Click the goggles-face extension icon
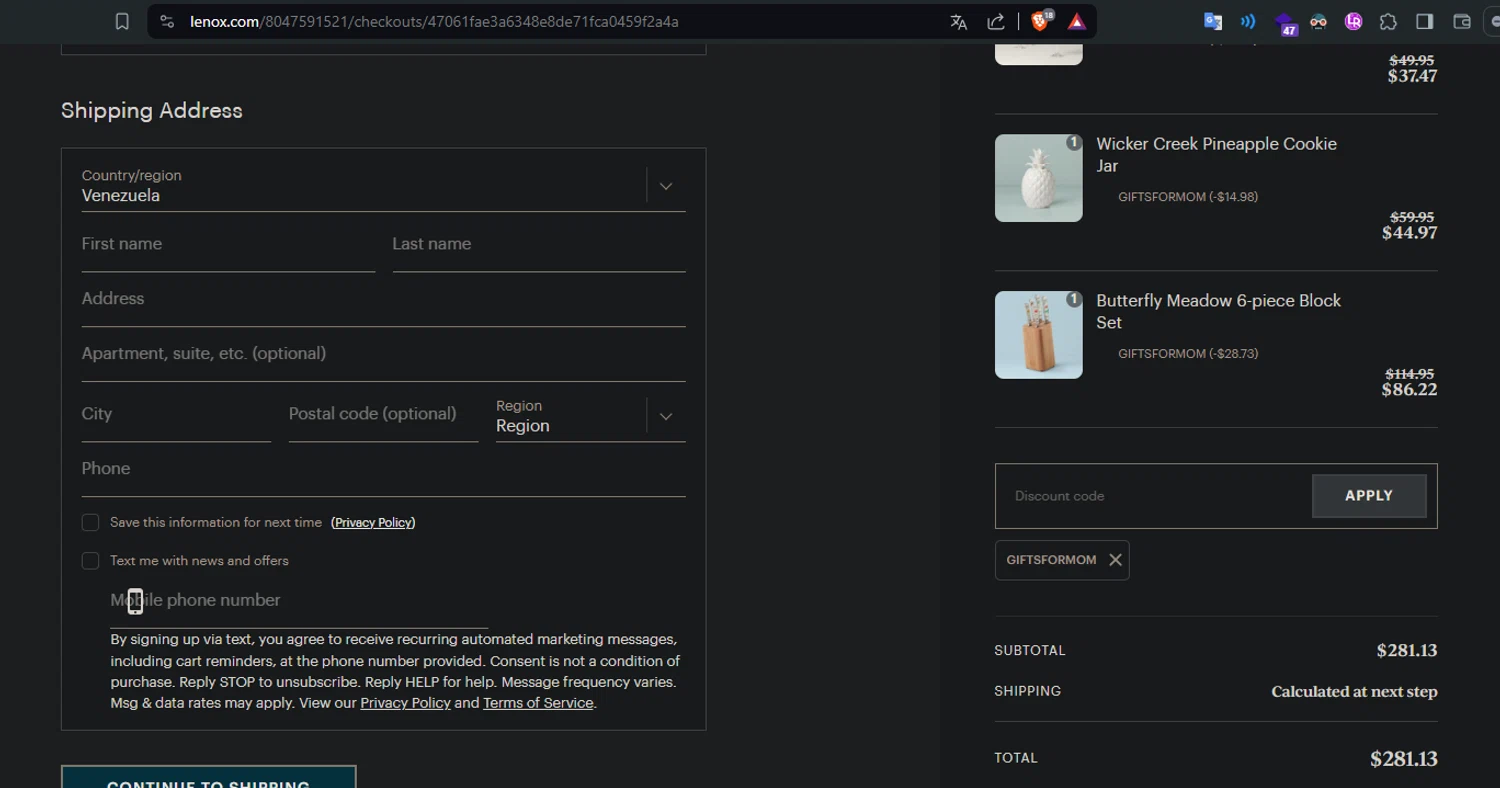 [1319, 21]
